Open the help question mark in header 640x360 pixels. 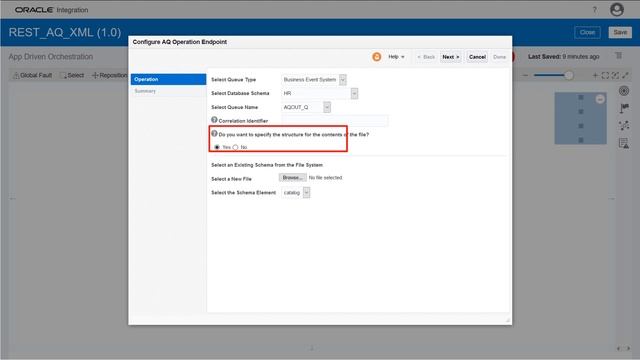(594, 10)
